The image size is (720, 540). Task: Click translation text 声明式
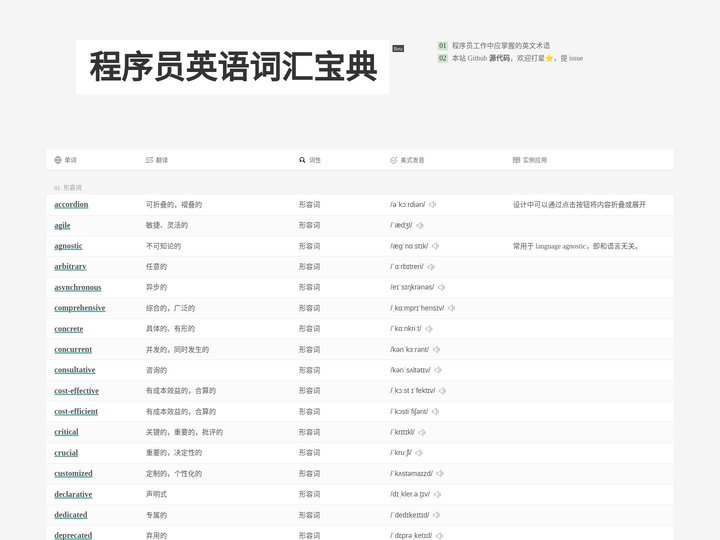157,495
